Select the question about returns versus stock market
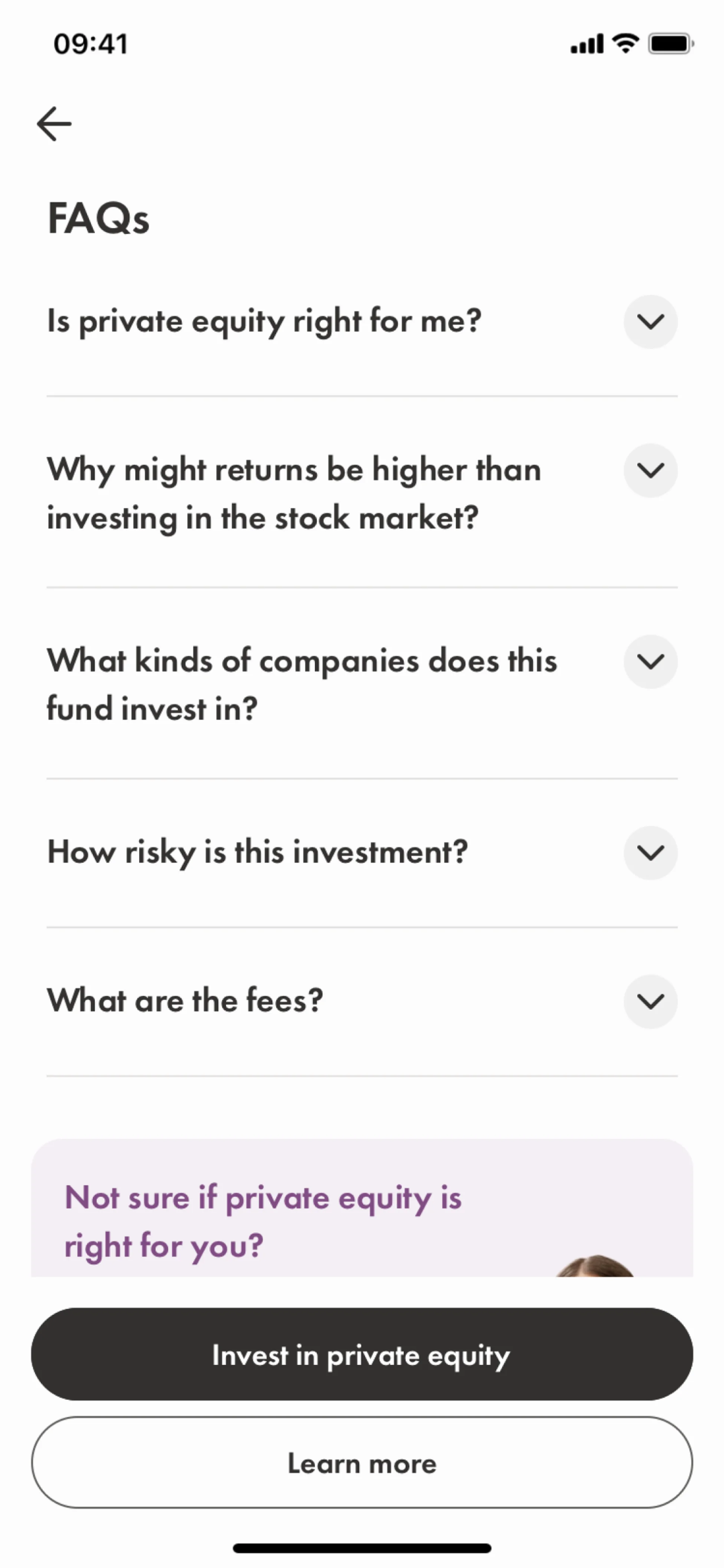Screen dimensions: 724x1568 [293, 494]
